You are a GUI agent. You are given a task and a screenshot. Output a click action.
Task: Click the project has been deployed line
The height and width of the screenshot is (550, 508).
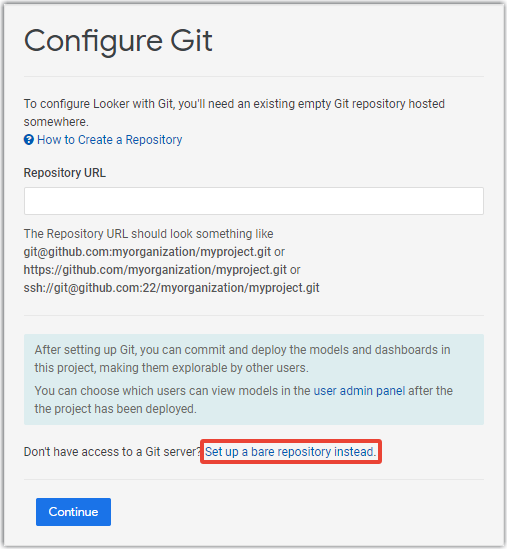click(115, 409)
